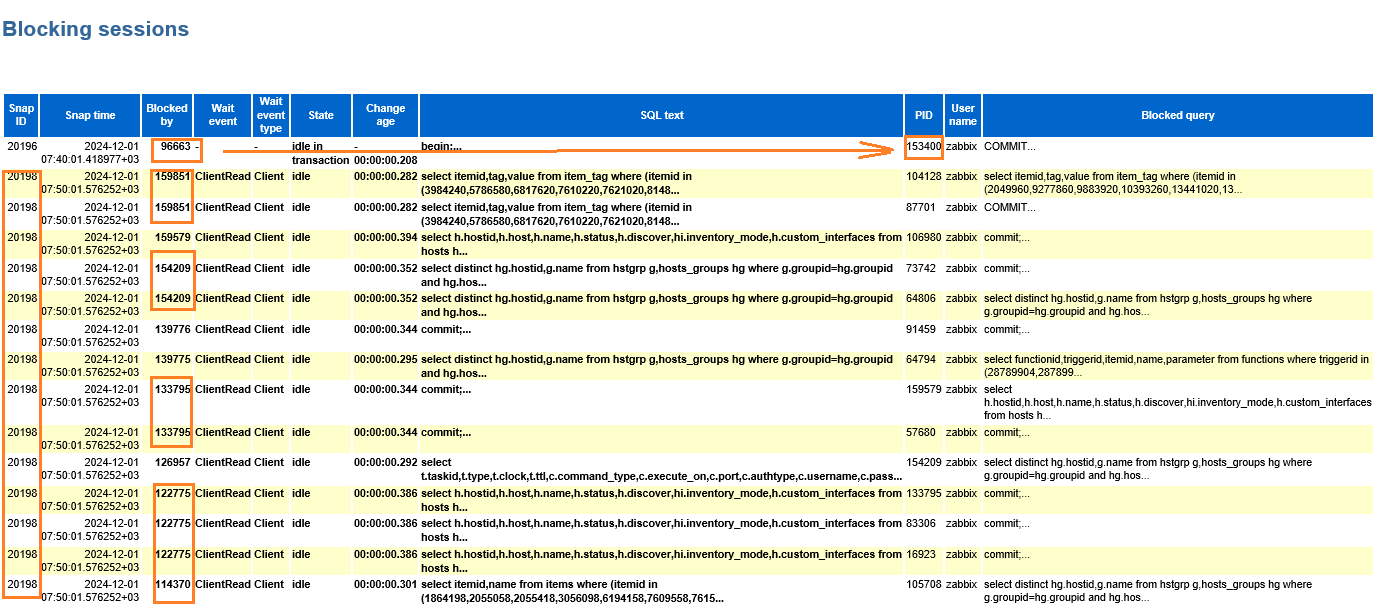This screenshot has height=607, width=1384.
Task: Select change age 00:00:00.208
Action: (x=385, y=160)
